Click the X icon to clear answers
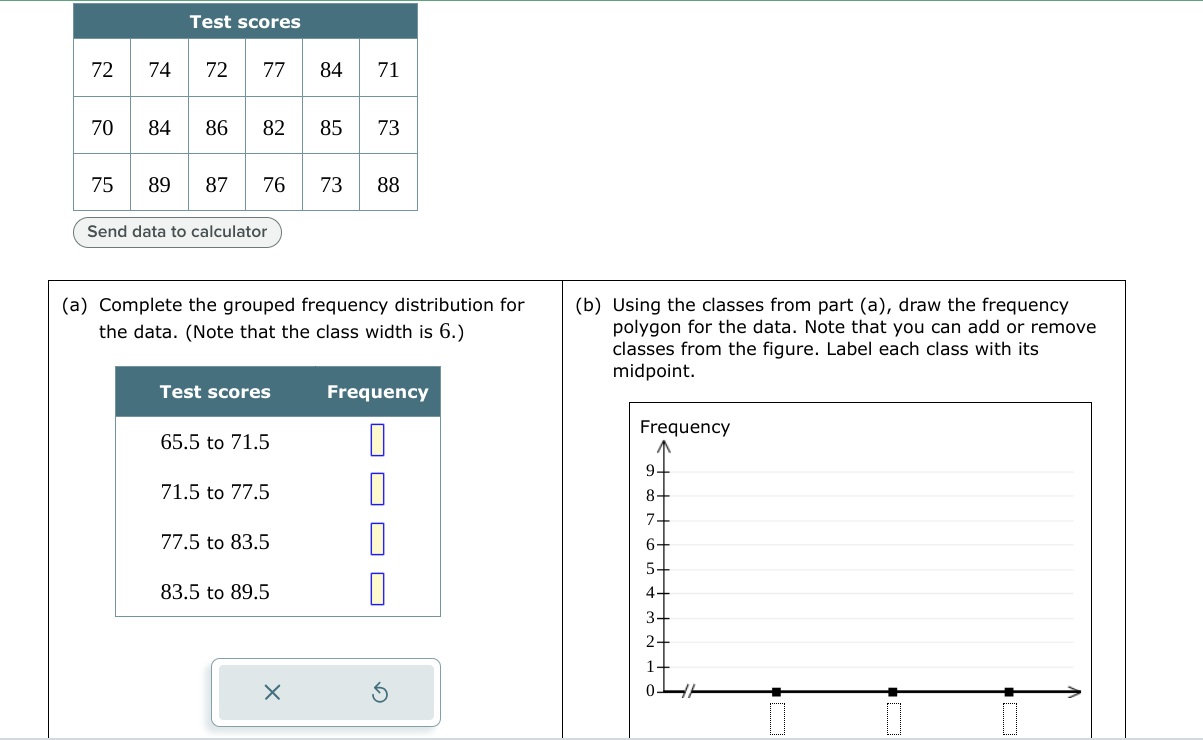This screenshot has height=740, width=1203. 271,691
